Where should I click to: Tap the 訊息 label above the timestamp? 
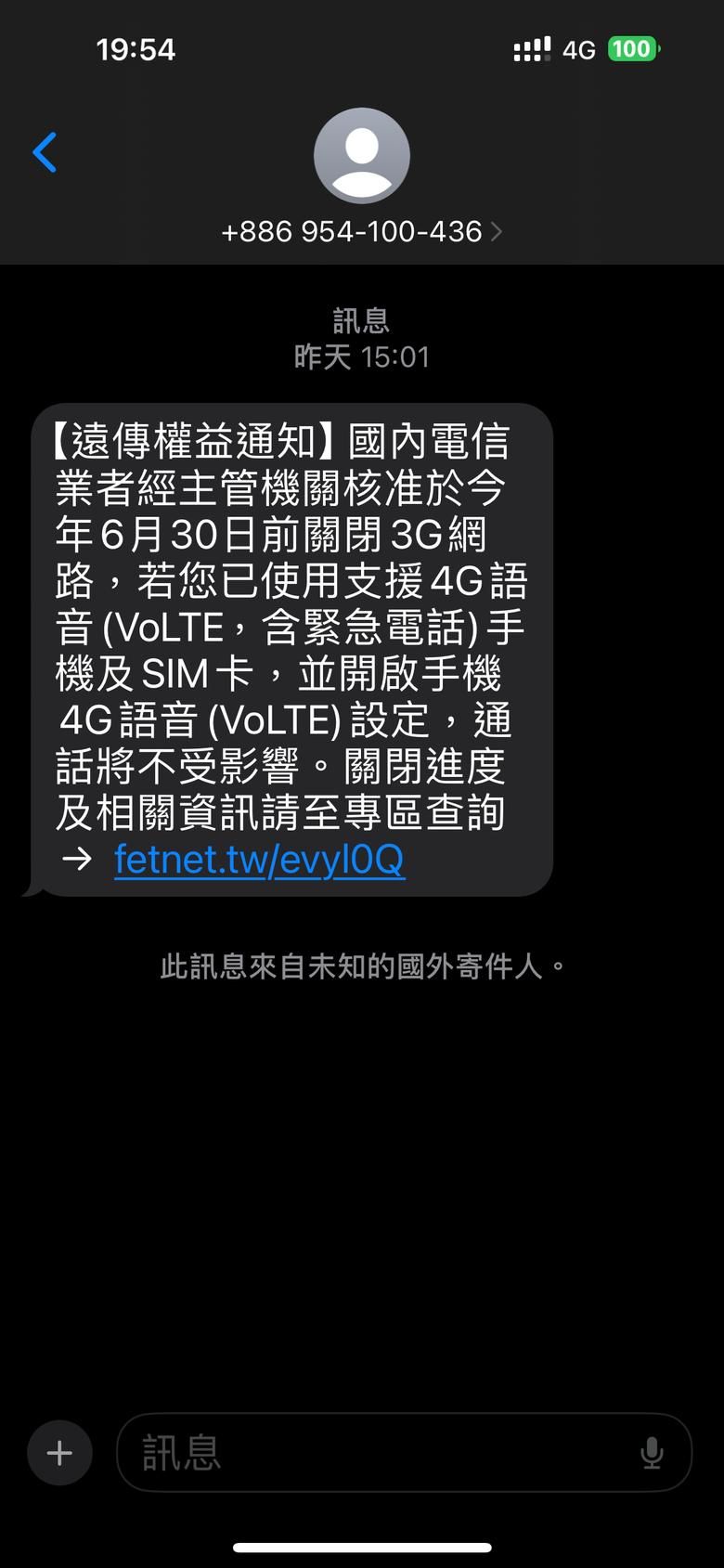click(362, 321)
